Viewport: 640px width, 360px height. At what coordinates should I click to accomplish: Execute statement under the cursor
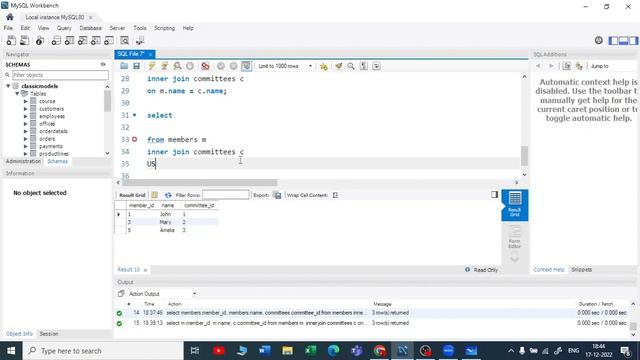[x=164, y=66]
